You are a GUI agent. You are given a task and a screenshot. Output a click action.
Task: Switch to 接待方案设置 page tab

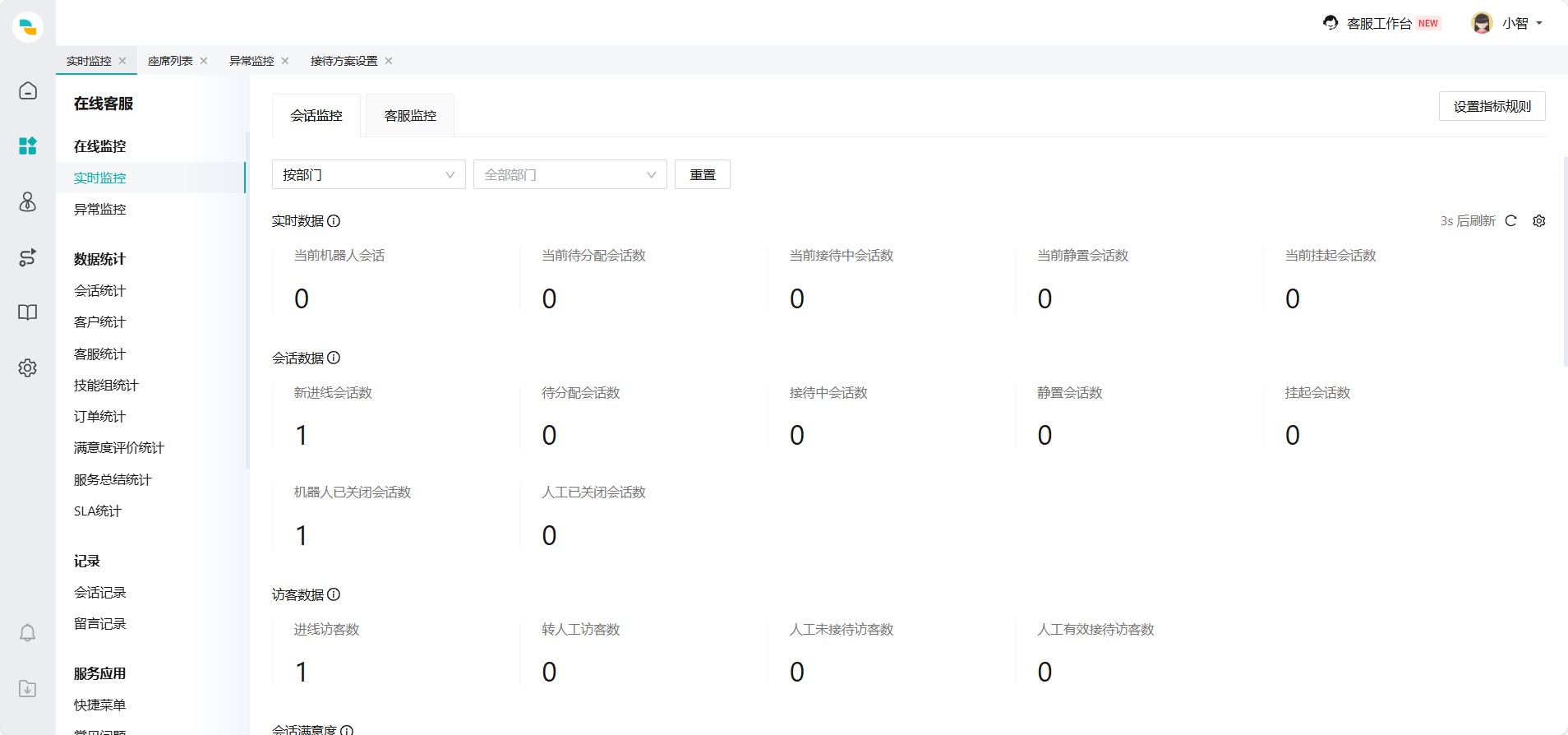pos(344,61)
